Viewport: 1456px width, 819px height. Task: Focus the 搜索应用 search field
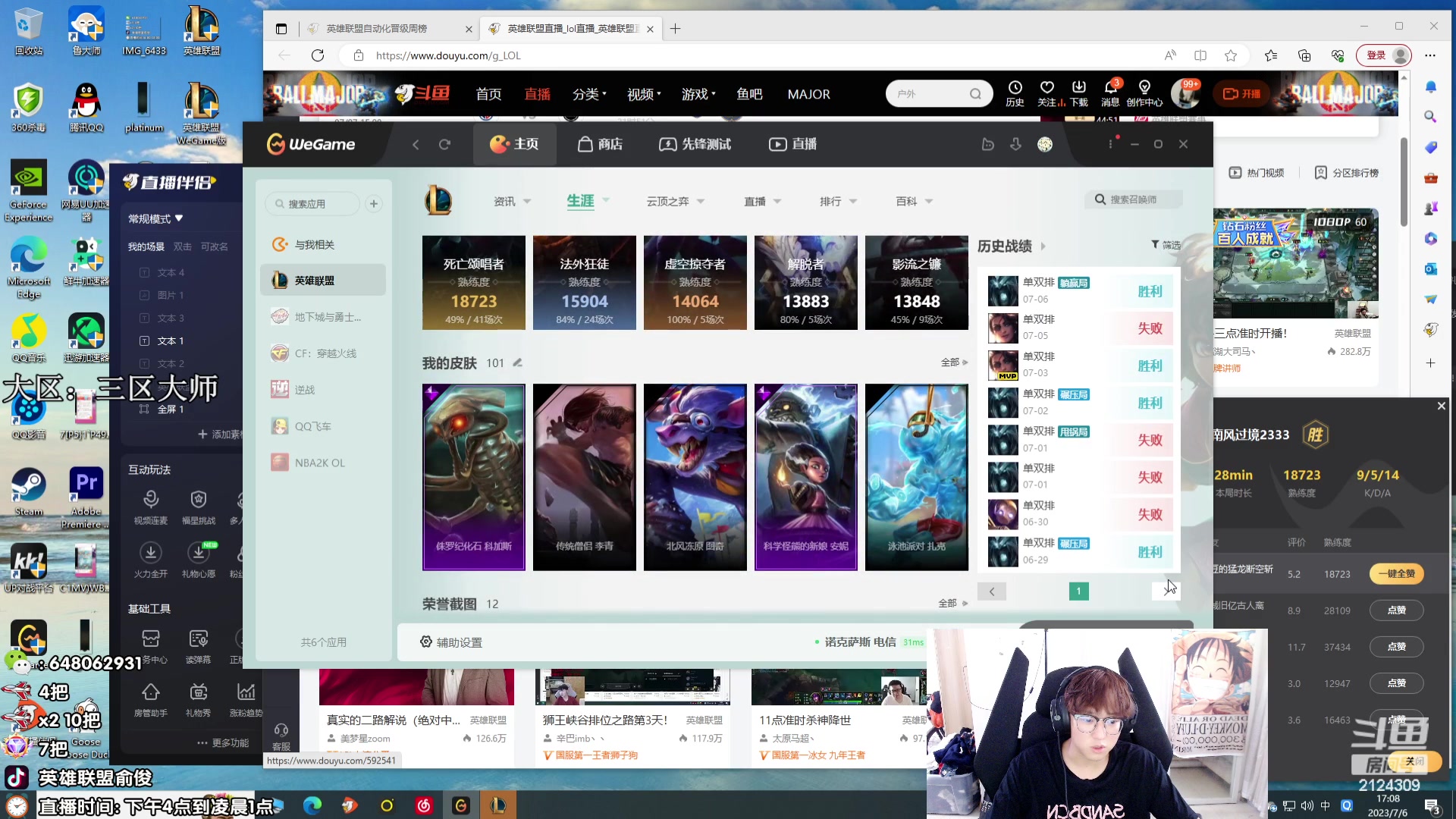tap(313, 203)
